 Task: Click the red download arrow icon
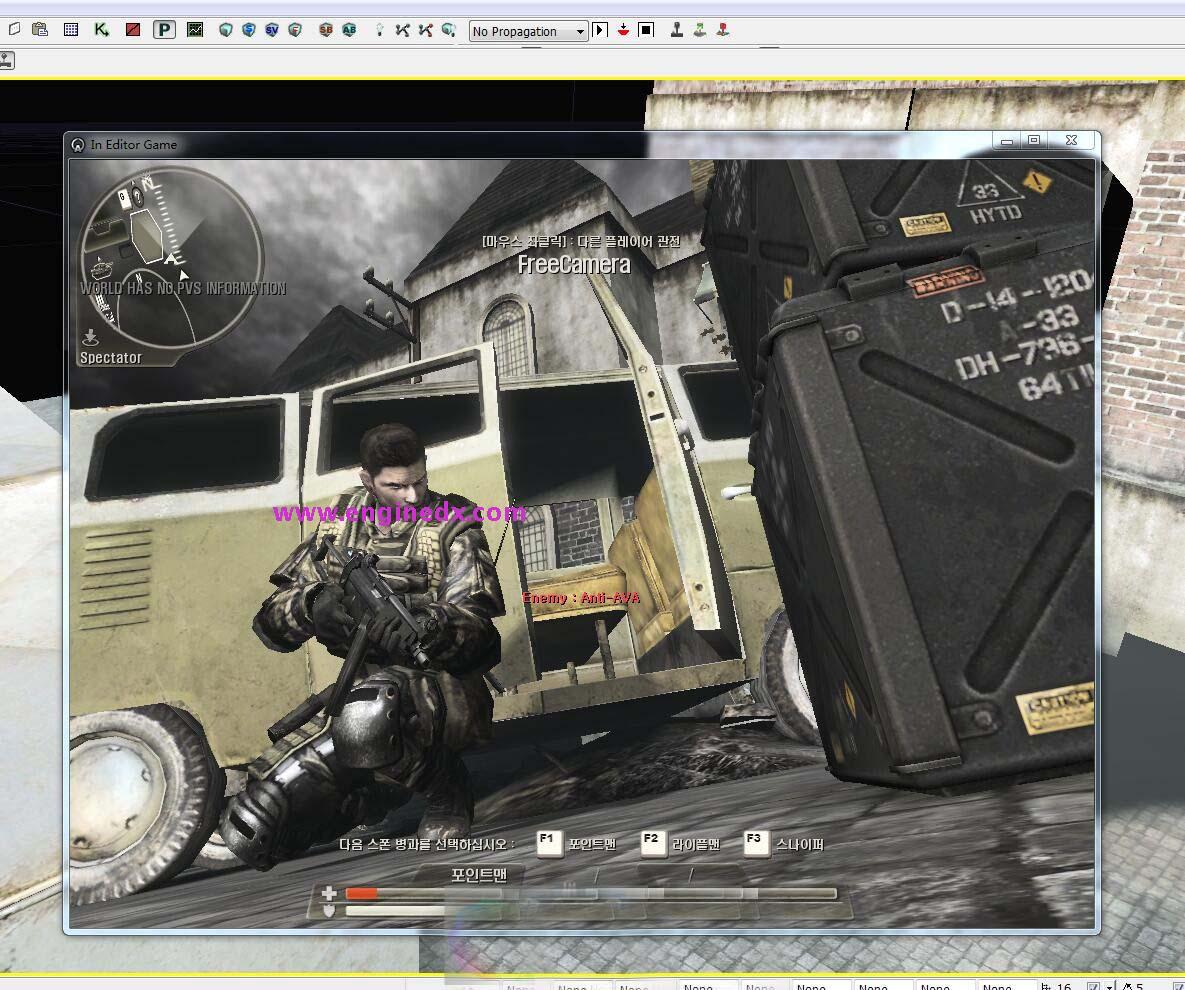coord(623,29)
